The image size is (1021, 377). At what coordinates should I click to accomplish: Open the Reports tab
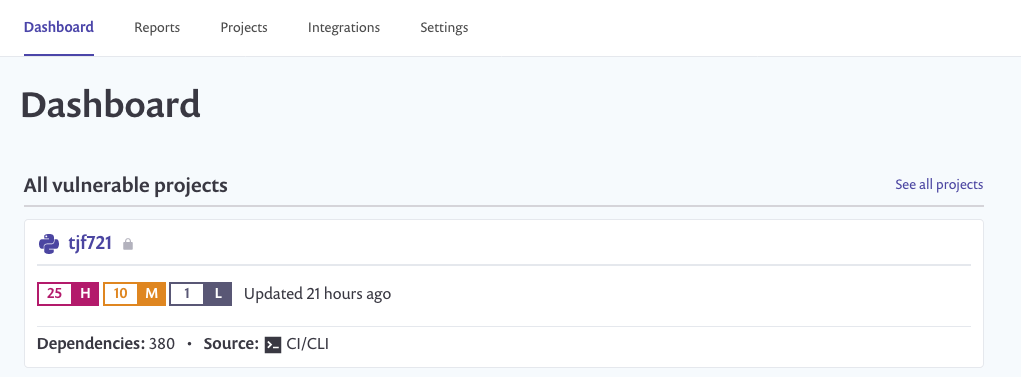pos(157,28)
